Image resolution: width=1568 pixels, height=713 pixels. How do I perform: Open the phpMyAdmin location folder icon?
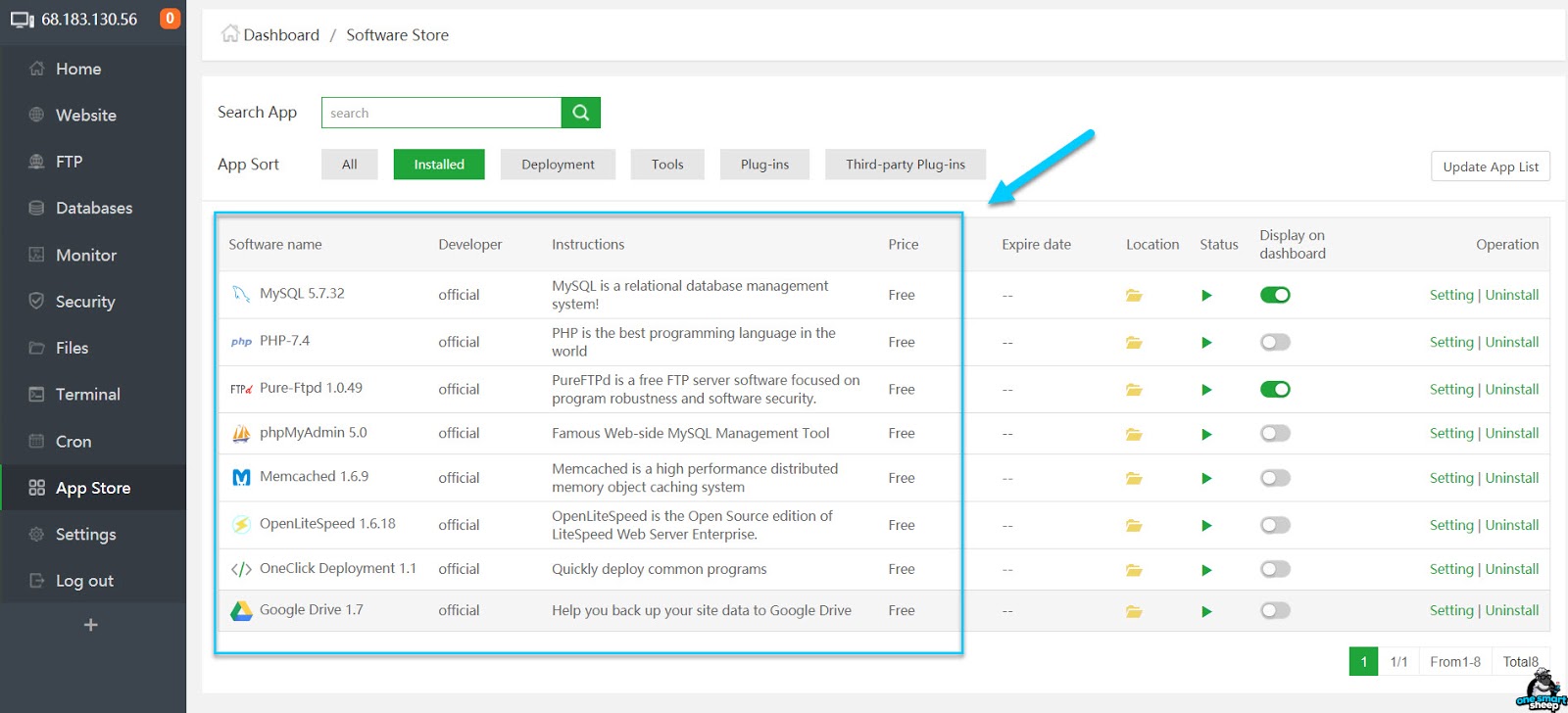[x=1134, y=433]
